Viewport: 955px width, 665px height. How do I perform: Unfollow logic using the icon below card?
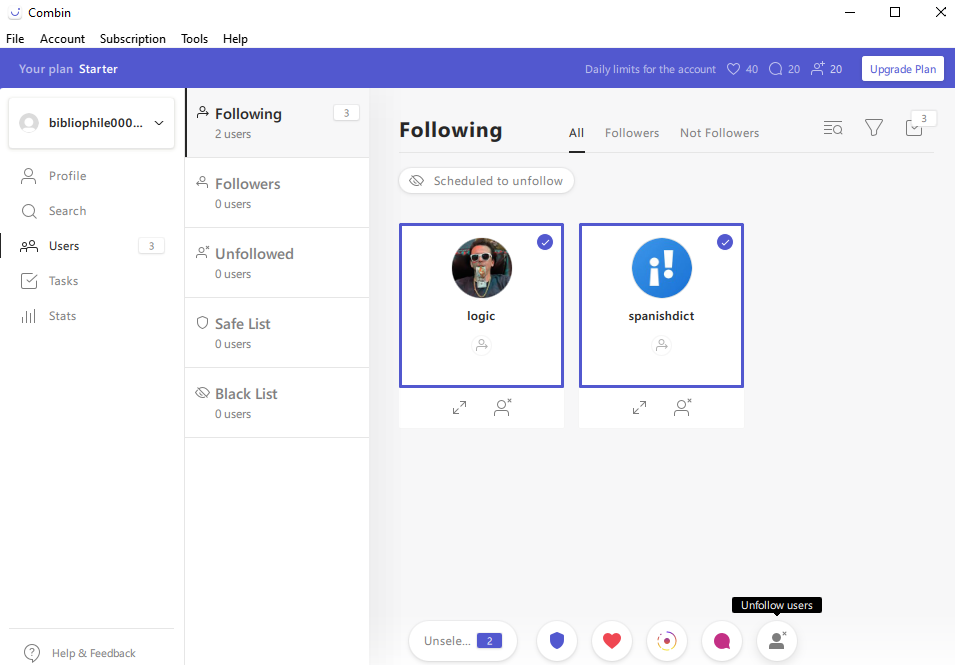(x=502, y=407)
